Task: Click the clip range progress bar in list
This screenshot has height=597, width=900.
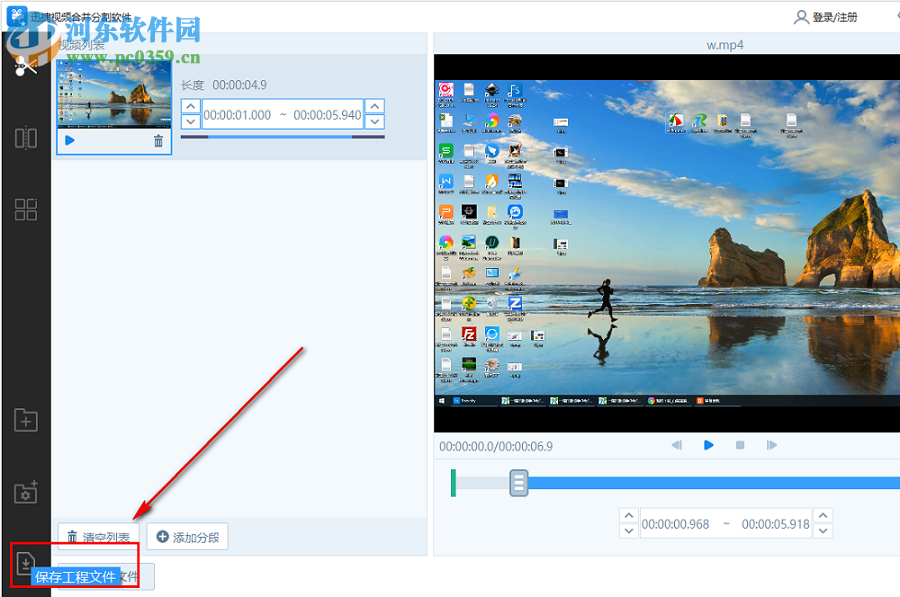Action: 282,137
